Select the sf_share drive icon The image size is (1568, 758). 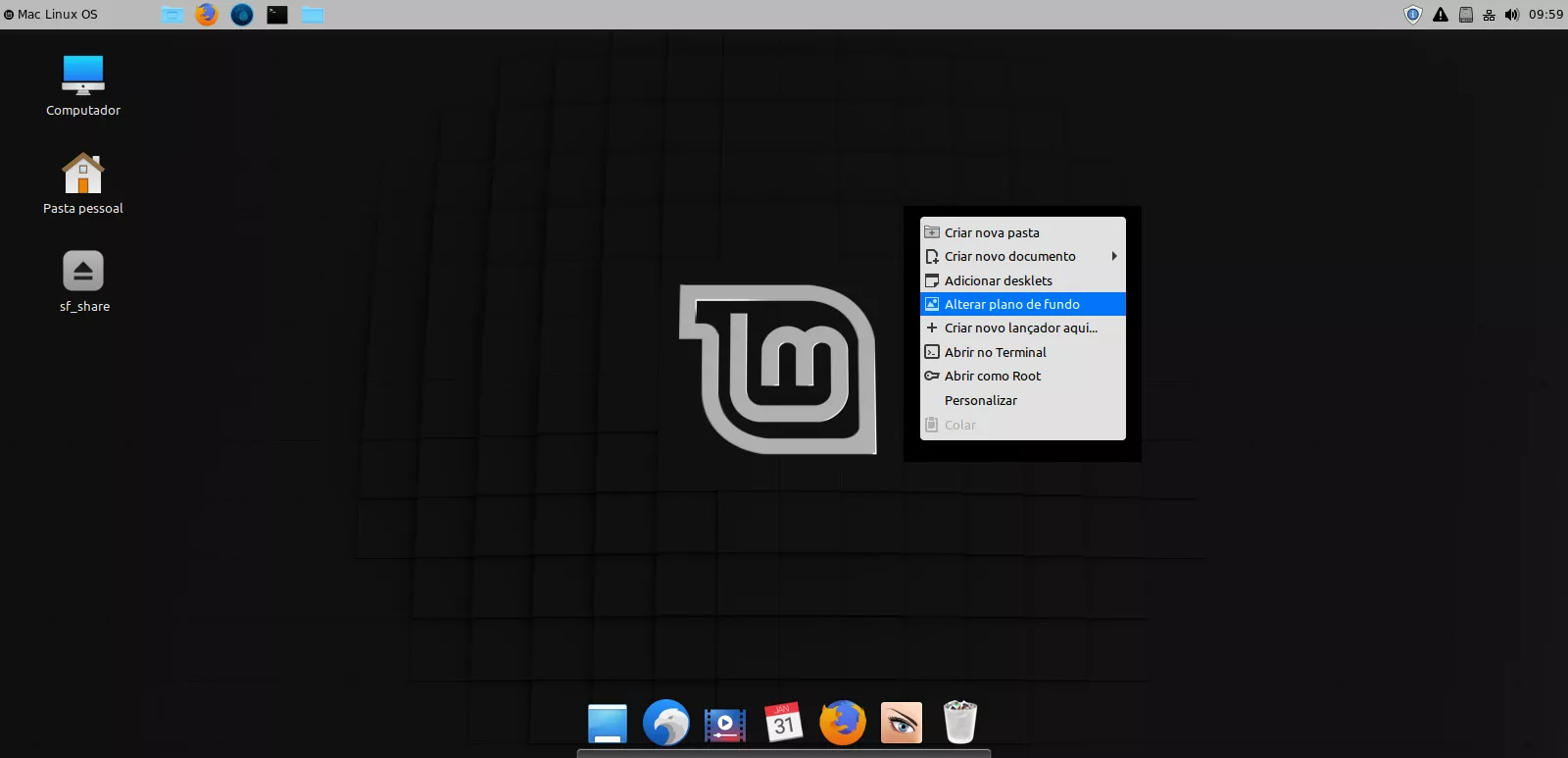(83, 271)
